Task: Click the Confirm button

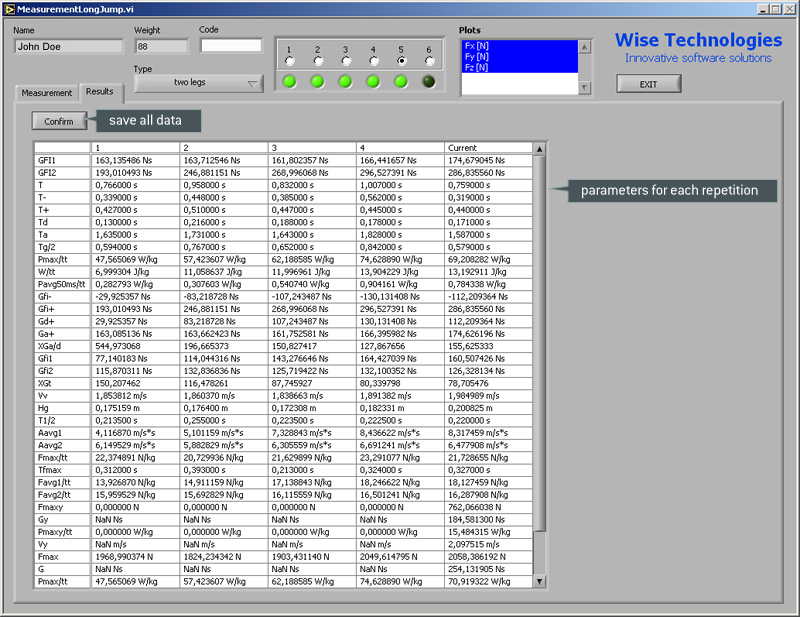Action: point(59,121)
